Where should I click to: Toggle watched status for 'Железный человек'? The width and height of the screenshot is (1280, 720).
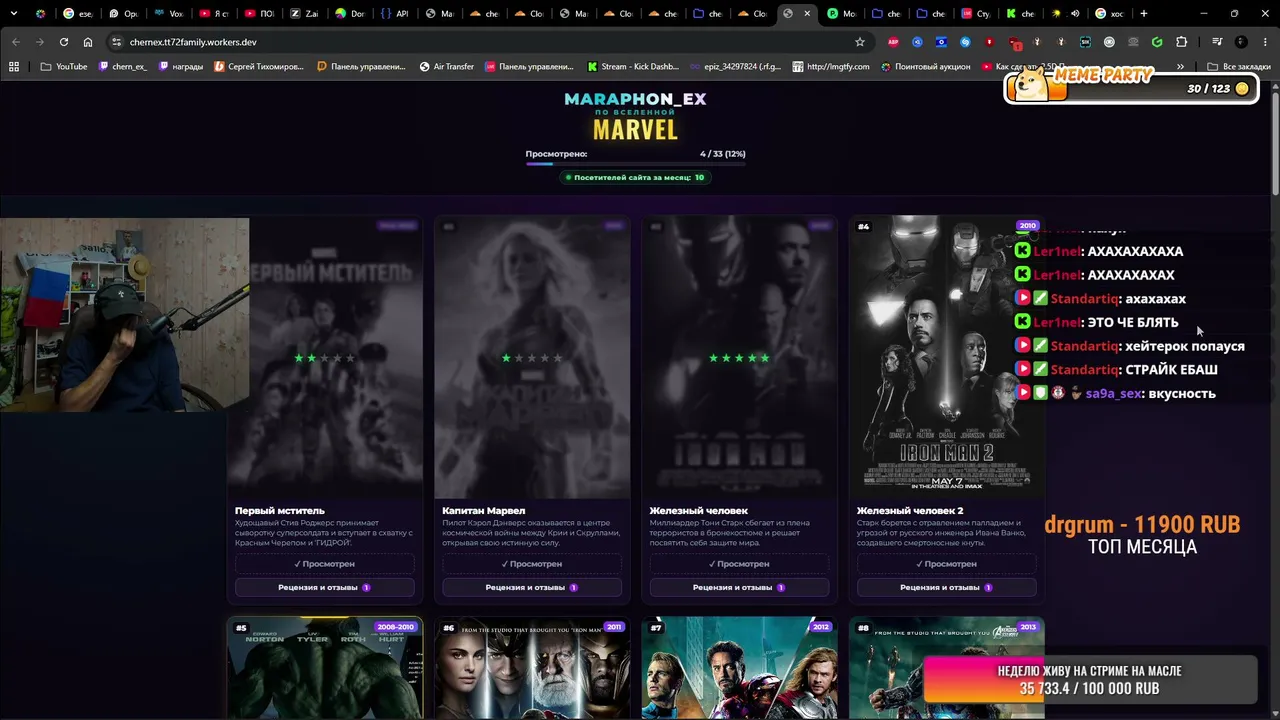(739, 564)
